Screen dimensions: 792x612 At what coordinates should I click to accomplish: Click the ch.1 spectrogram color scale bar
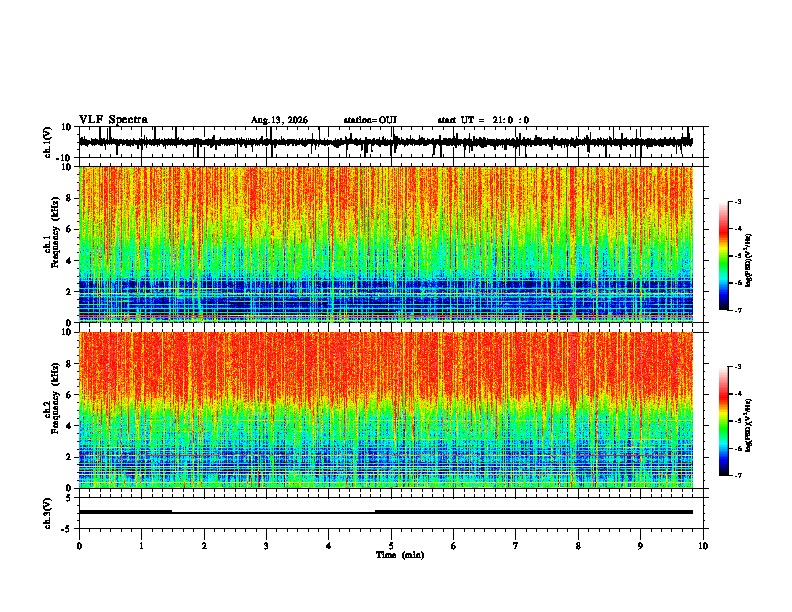click(x=724, y=256)
